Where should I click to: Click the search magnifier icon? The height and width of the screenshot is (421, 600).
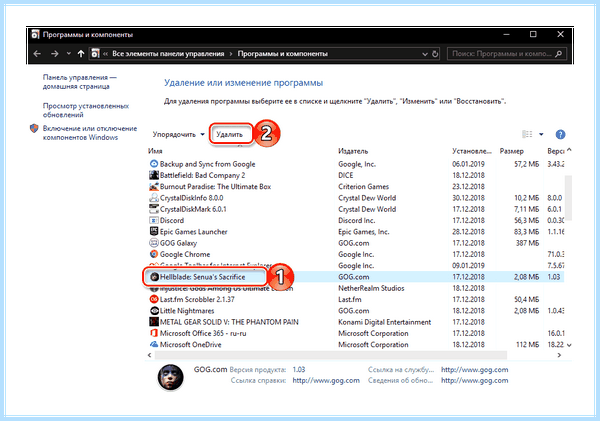[x=559, y=54]
